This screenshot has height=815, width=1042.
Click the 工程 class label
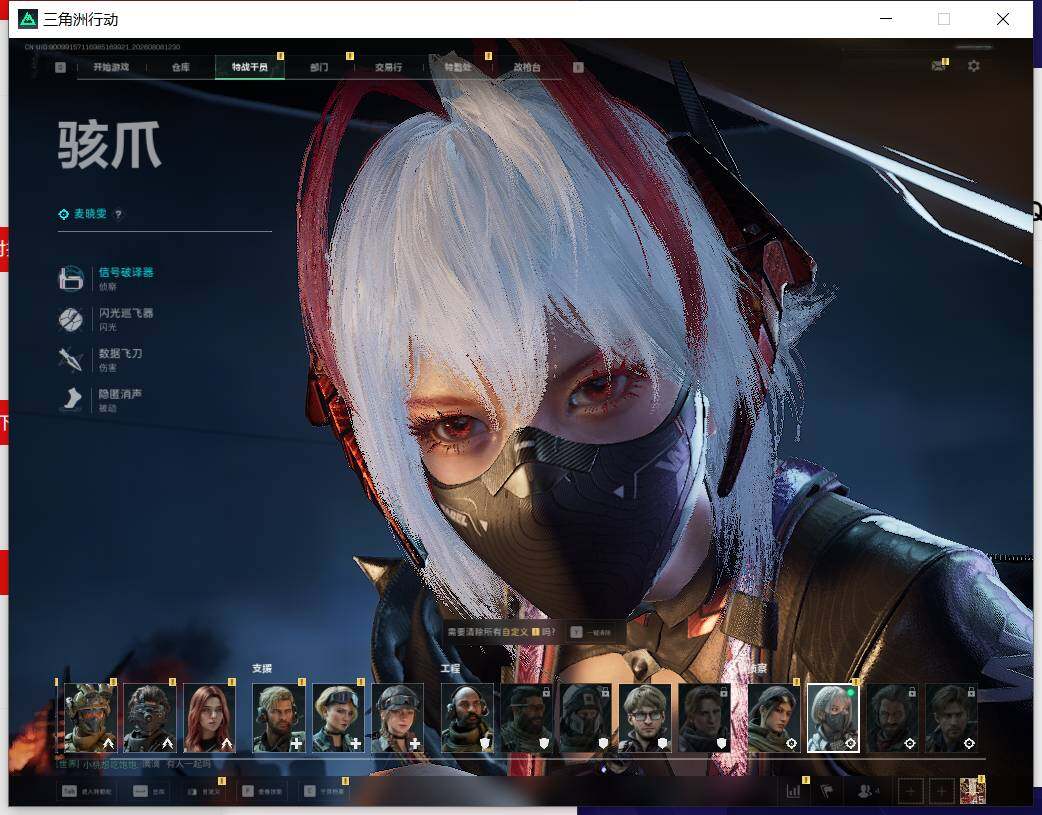click(450, 668)
